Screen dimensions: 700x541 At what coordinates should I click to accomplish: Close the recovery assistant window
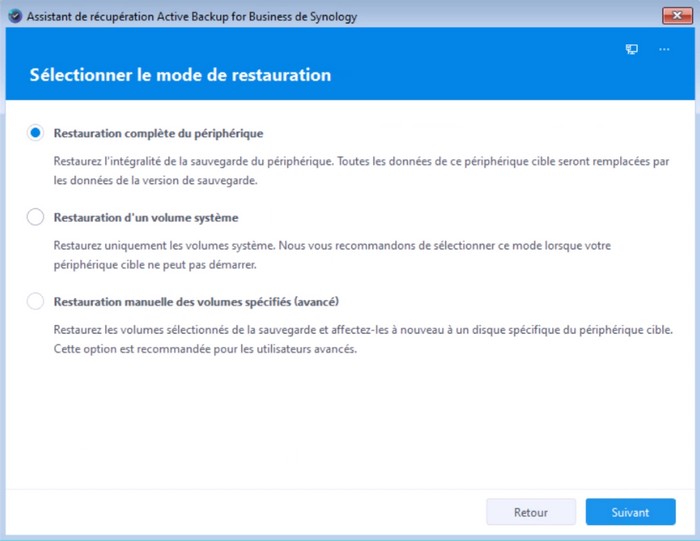677,16
